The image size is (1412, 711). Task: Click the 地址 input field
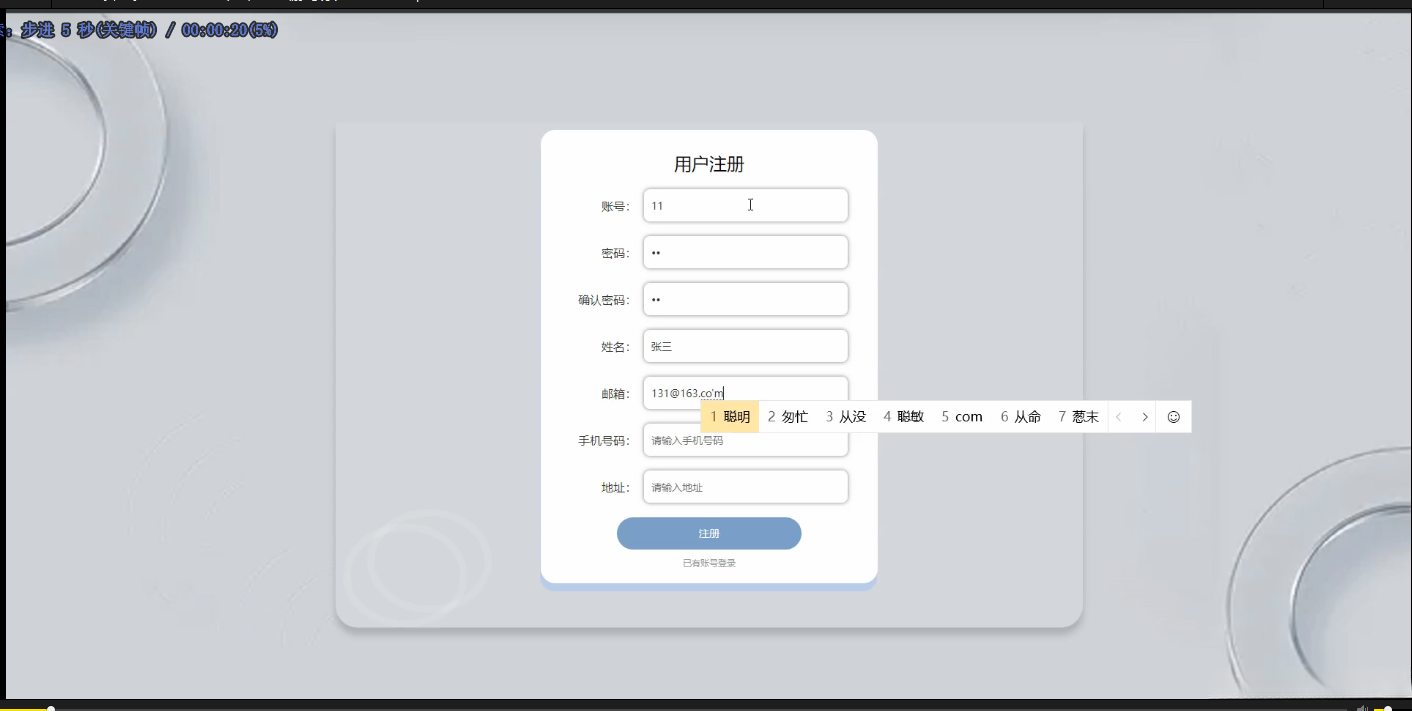(745, 488)
